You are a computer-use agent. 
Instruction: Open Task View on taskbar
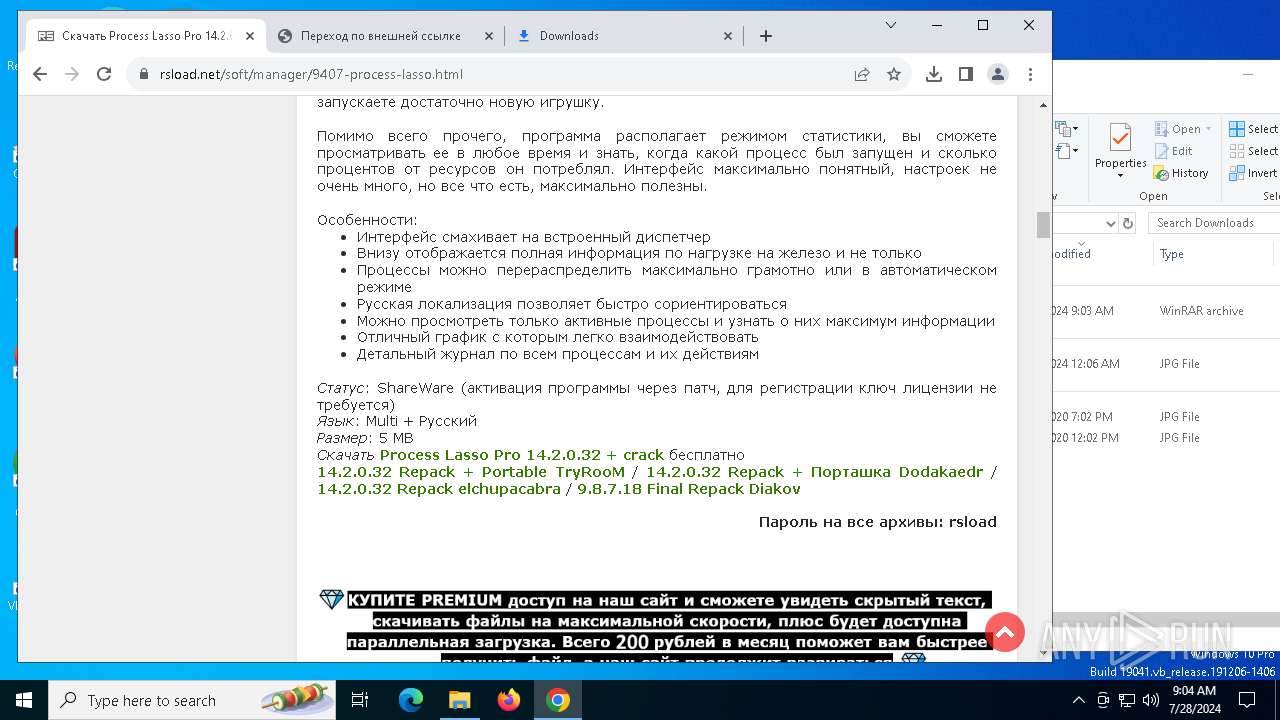tap(361, 700)
